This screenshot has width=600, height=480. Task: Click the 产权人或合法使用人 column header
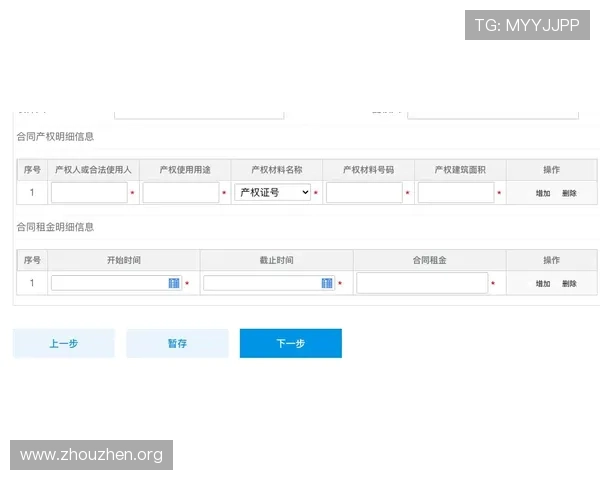93,170
